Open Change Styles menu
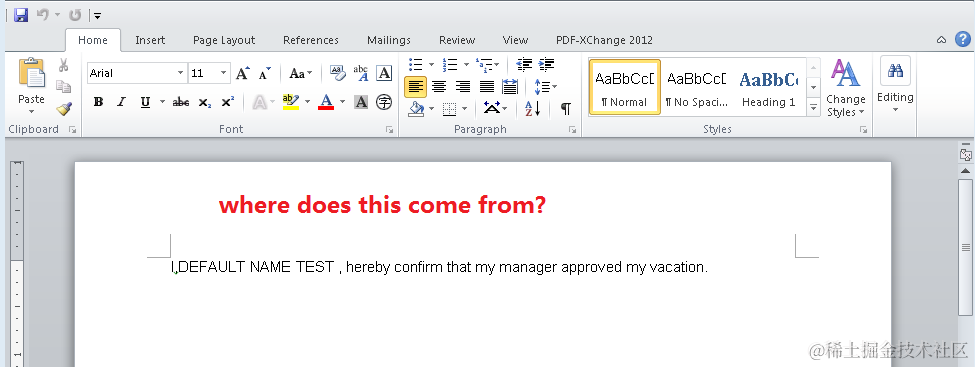The width and height of the screenshot is (975, 367). [x=846, y=88]
